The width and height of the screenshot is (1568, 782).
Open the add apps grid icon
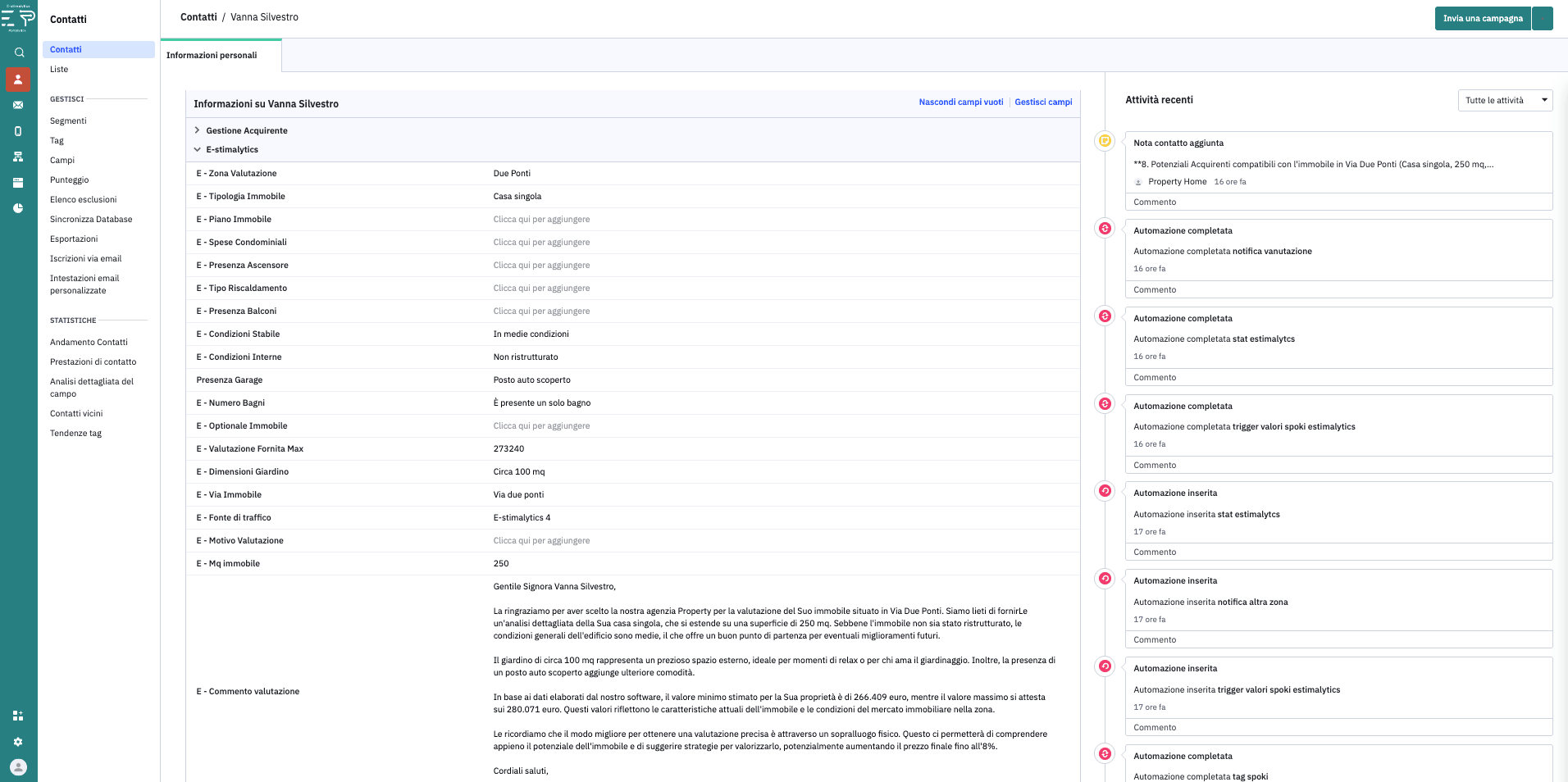18,716
